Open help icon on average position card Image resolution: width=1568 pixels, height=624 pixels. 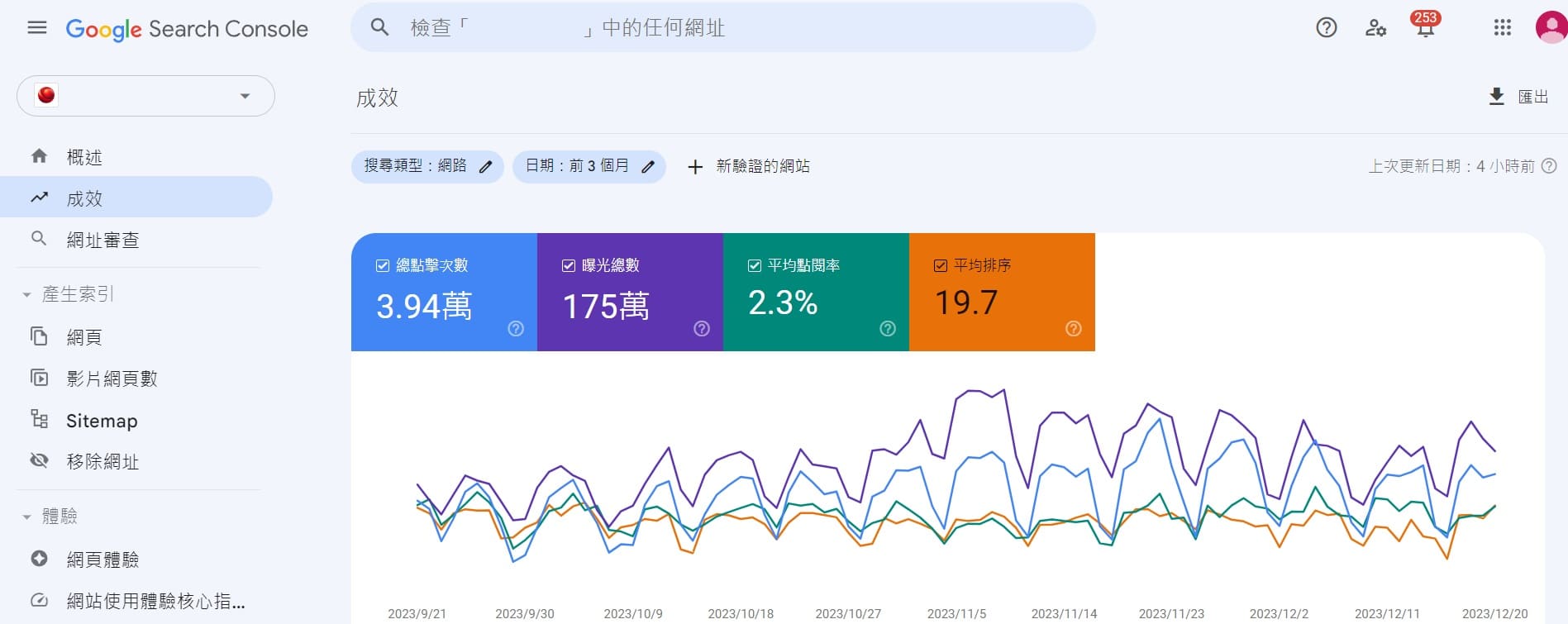(1074, 329)
